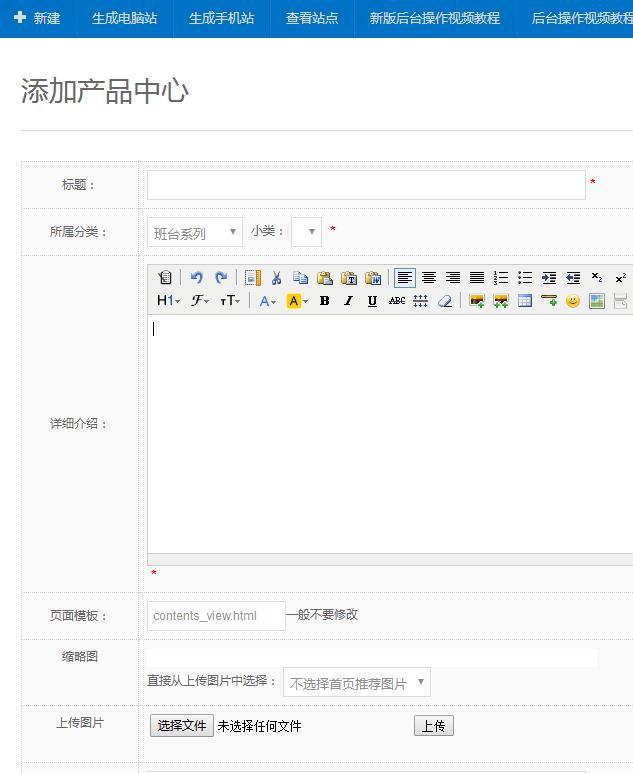Click the ordered numbered list icon

[x=501, y=278]
